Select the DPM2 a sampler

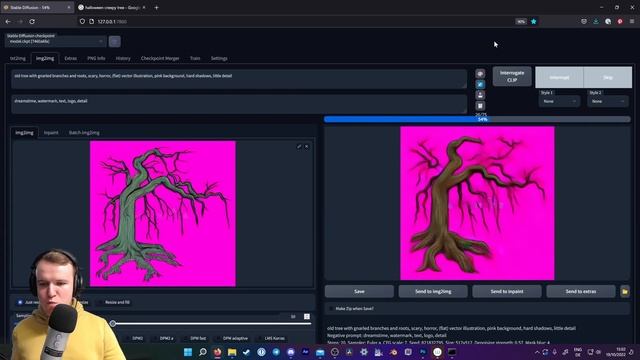point(163,338)
